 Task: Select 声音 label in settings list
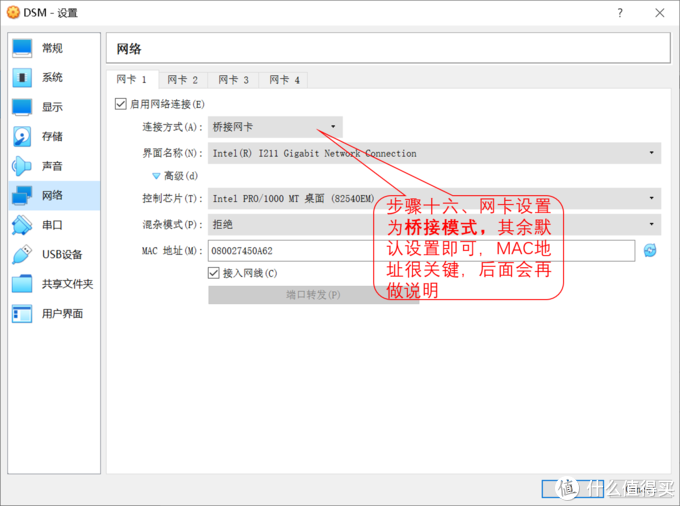pyautogui.click(x=52, y=166)
